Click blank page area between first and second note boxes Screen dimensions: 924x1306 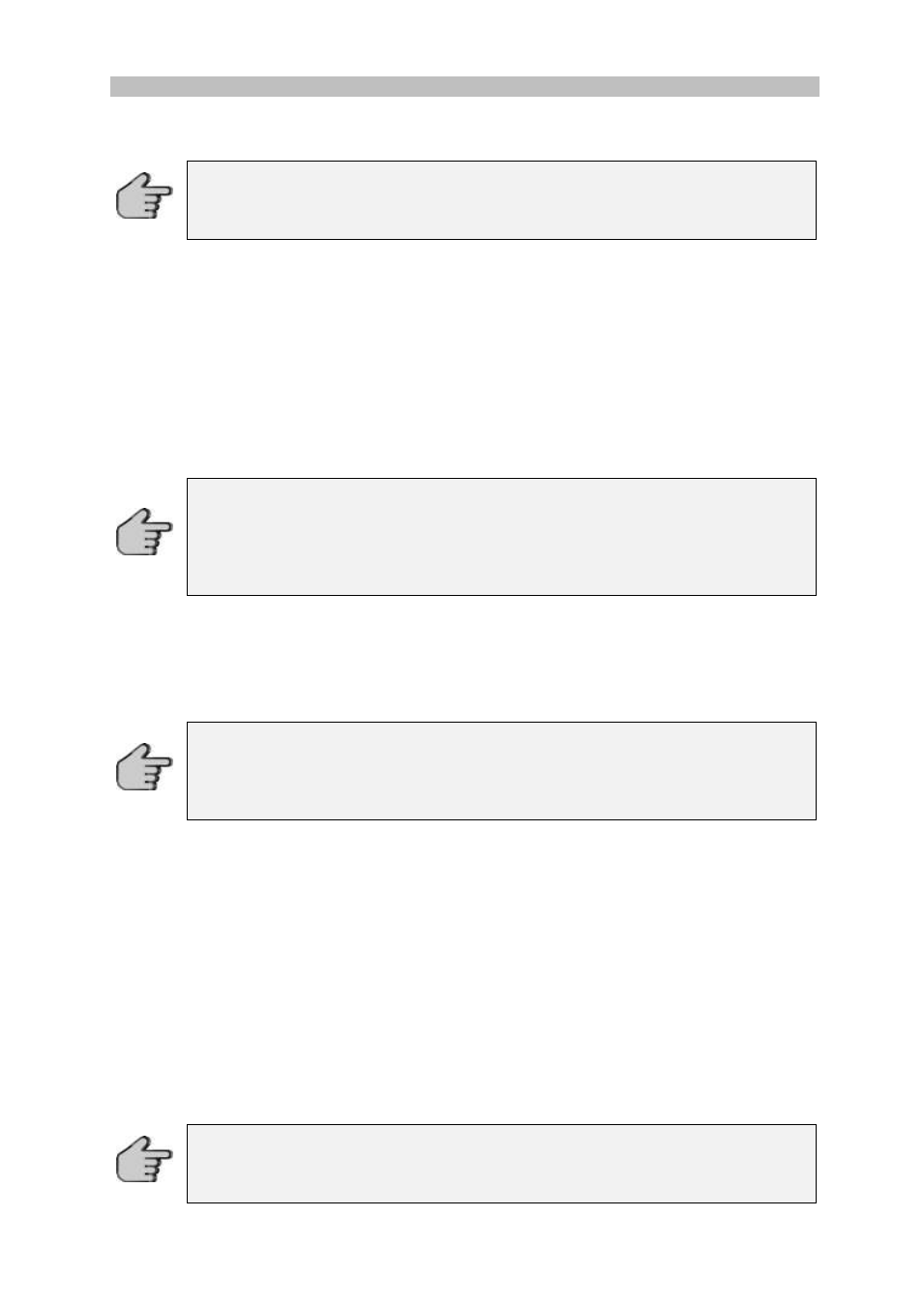[464, 358]
